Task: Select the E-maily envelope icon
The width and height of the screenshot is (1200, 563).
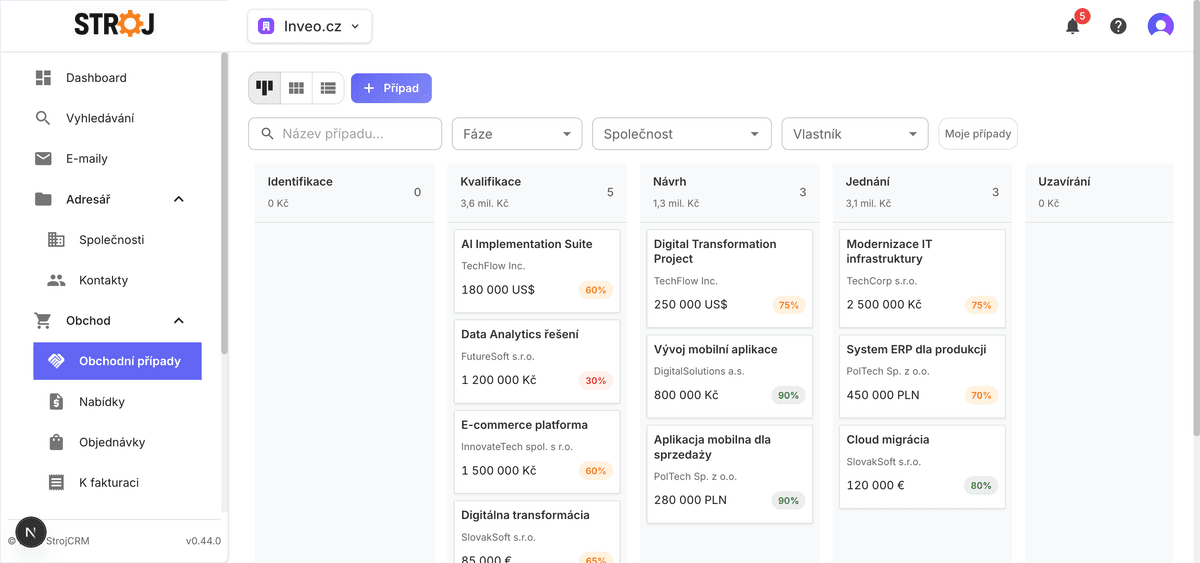Action: pos(43,159)
